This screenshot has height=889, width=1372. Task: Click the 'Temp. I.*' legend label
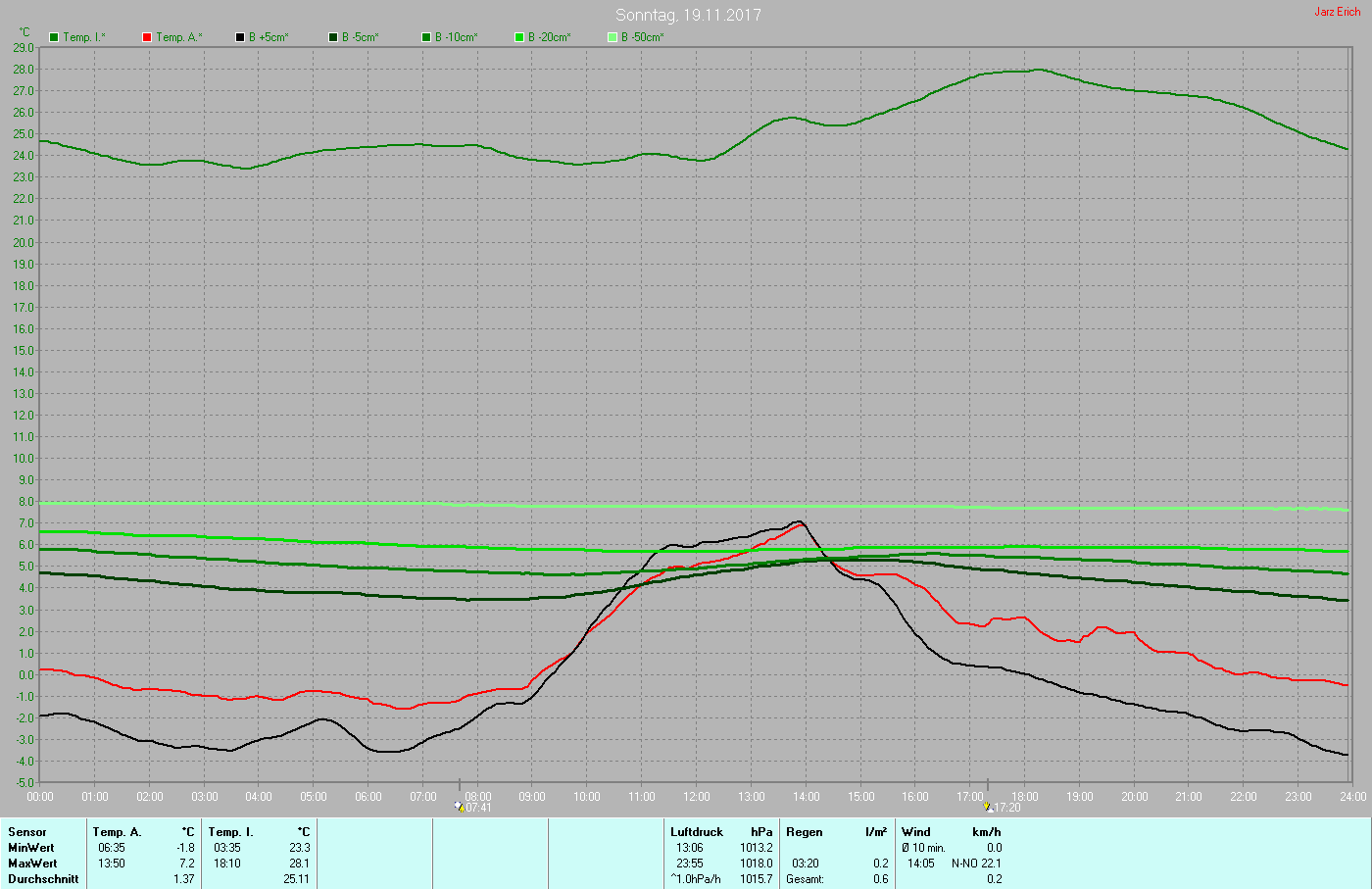point(84,37)
